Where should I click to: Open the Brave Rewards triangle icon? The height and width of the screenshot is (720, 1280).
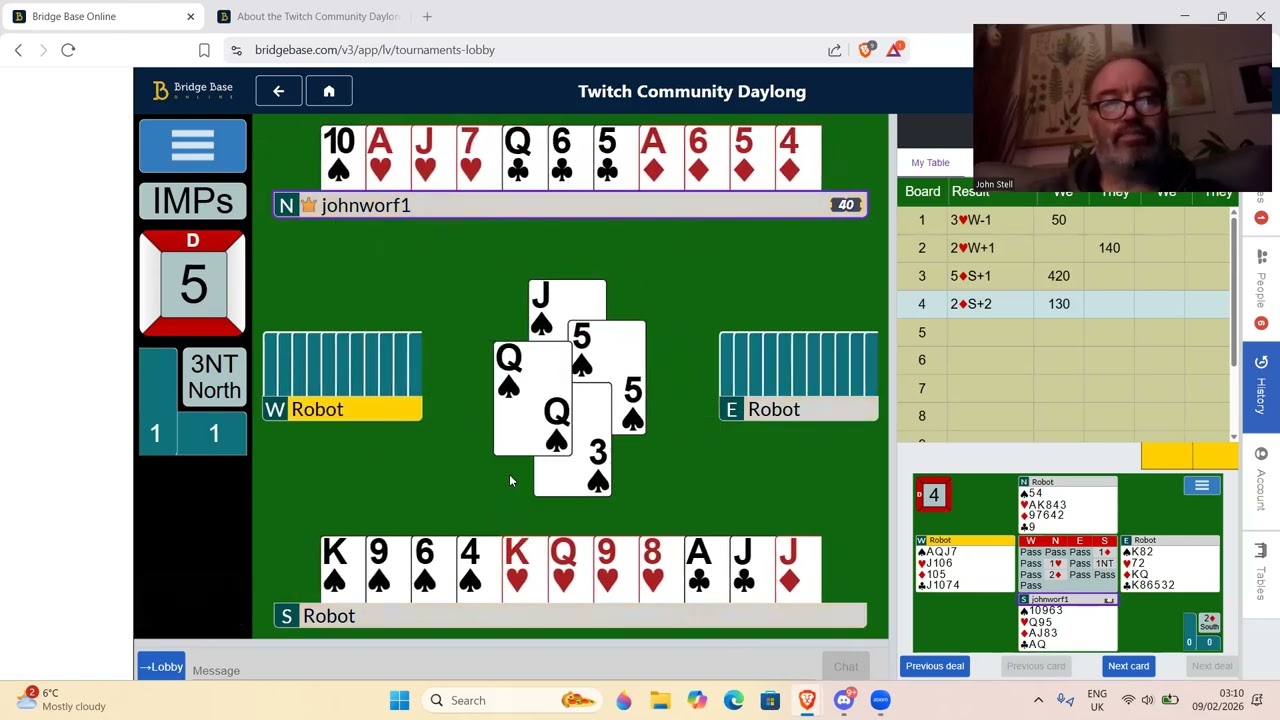tap(894, 50)
